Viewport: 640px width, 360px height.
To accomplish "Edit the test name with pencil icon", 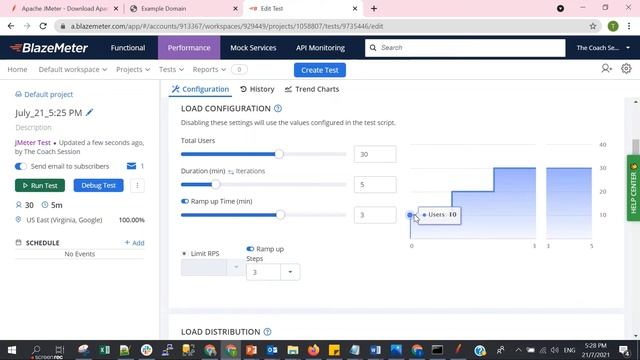I will point(89,112).
